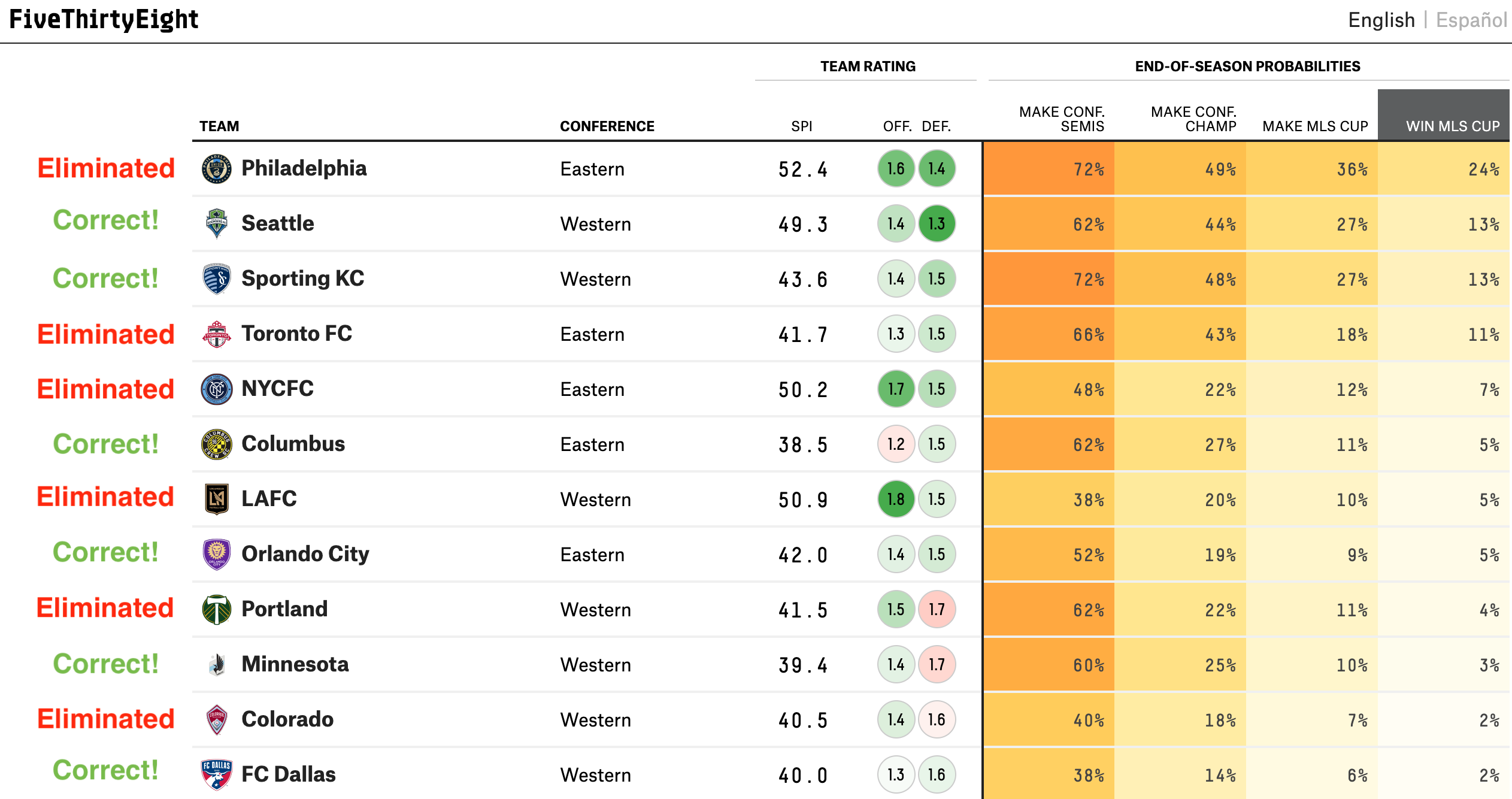
Task: Click the Columbus Crew logo
Action: click(x=216, y=444)
